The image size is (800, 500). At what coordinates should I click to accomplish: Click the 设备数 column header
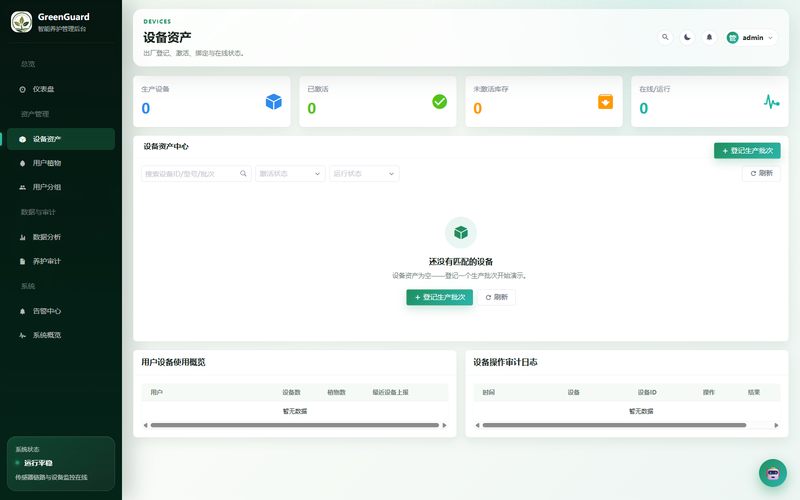[291, 392]
